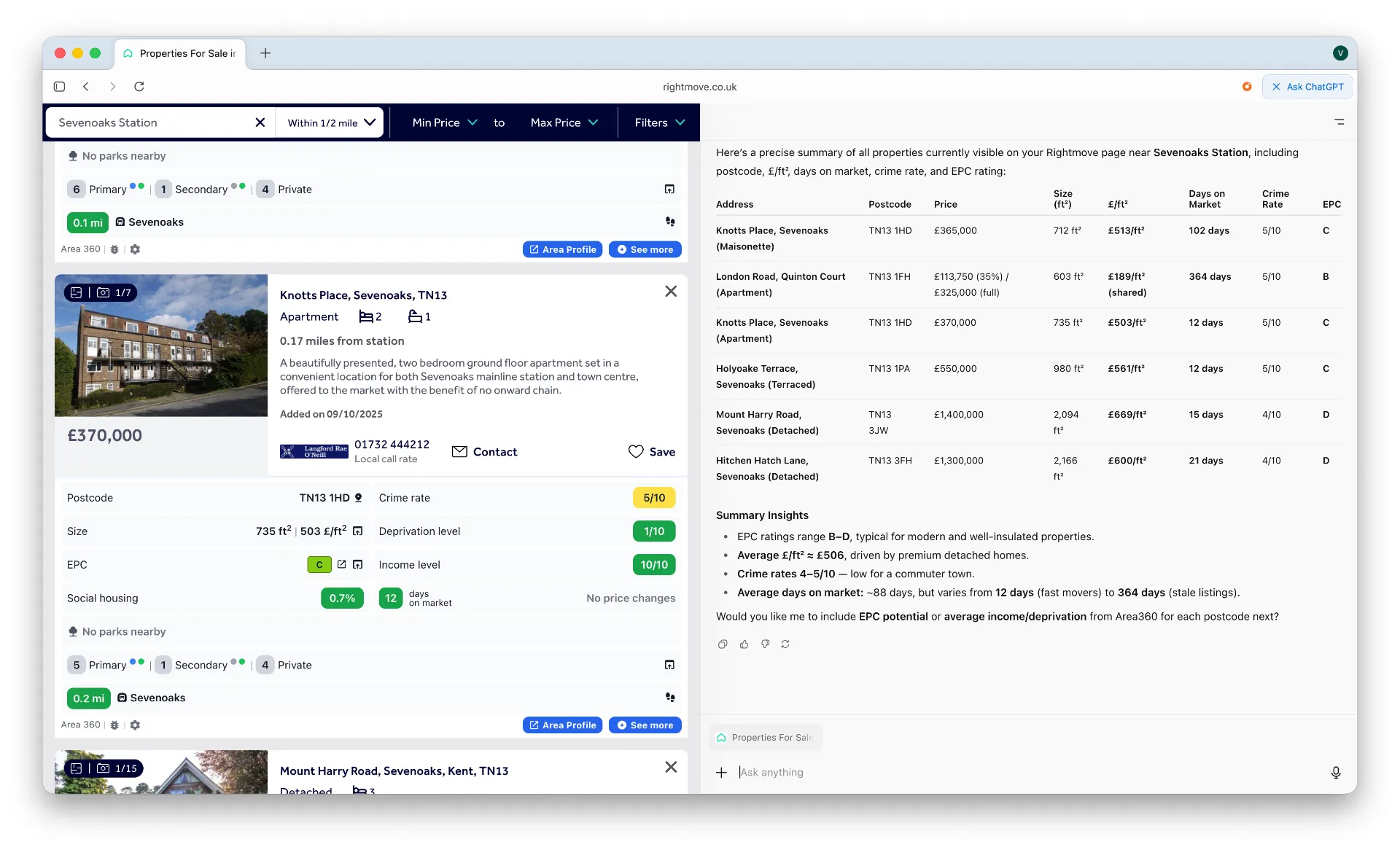This screenshot has width=1400, height=858.
Task: Open the Filters dropdown
Action: 658,122
